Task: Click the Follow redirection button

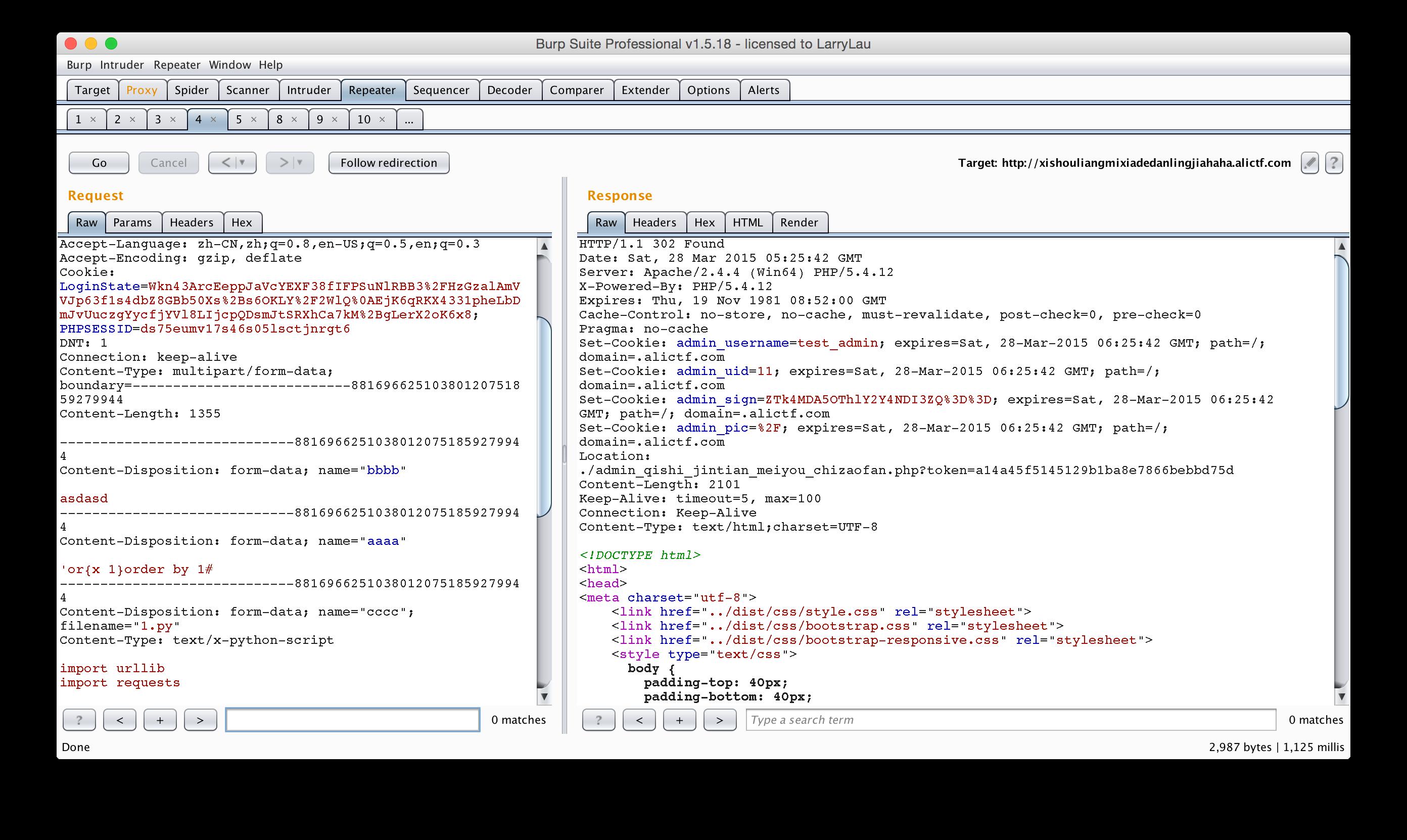Action: point(389,163)
